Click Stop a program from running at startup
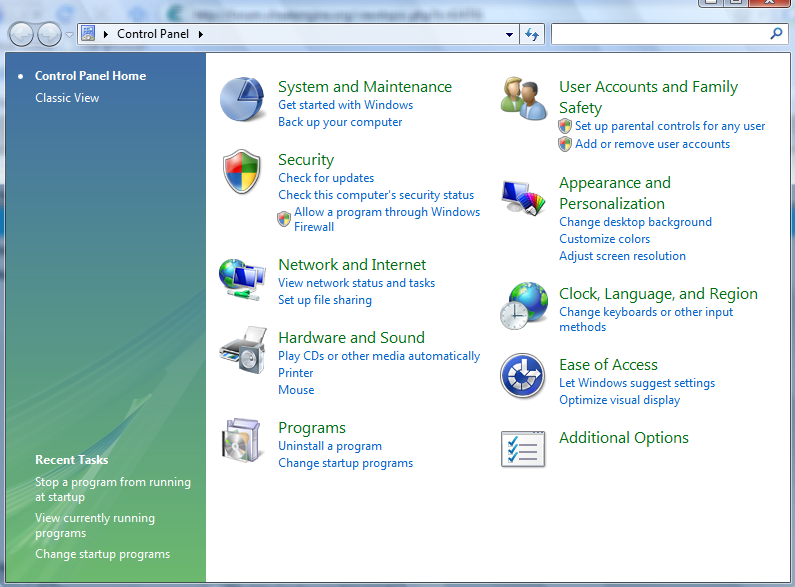Viewport: 795px width, 587px height. coord(113,490)
